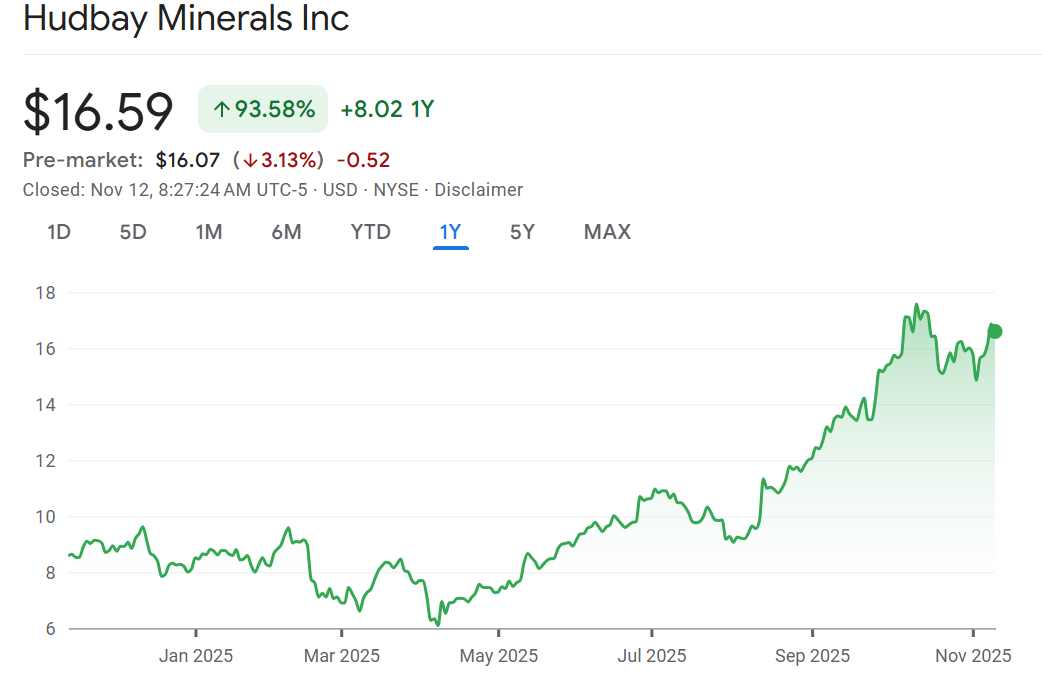Image resolution: width=1042 pixels, height=676 pixels.
Task: Switch to the 1D time range tab
Action: tap(59, 232)
